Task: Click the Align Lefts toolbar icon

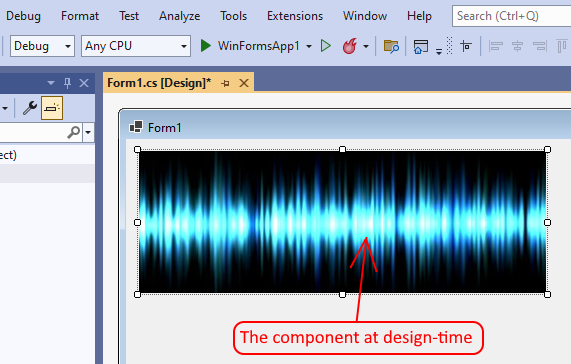Action: pyautogui.click(x=496, y=46)
